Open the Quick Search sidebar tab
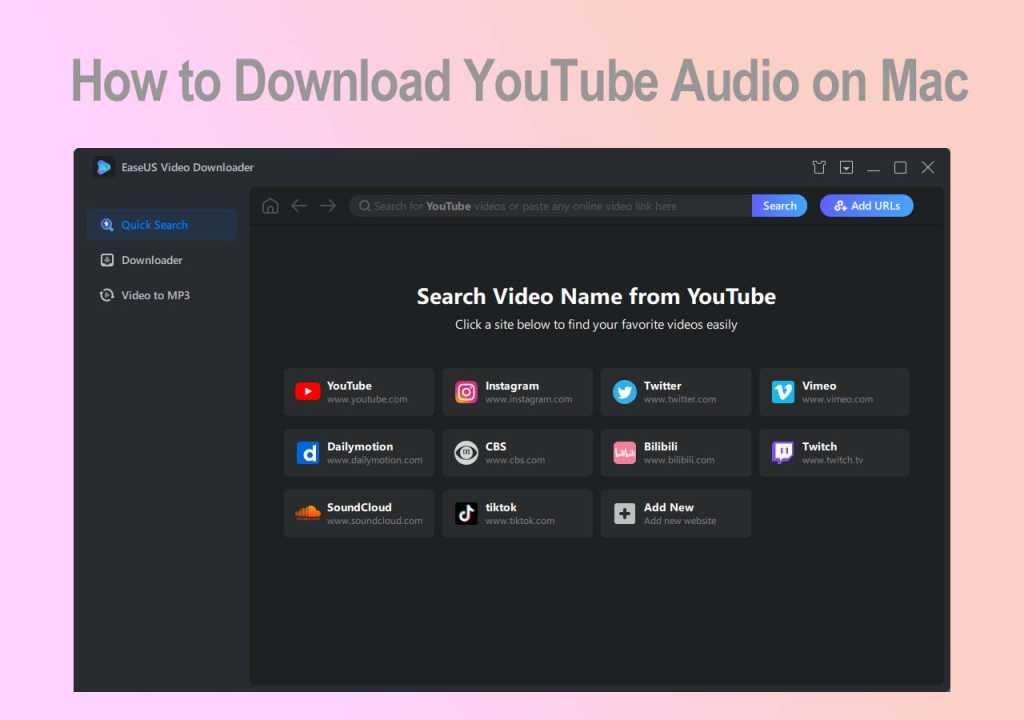 coord(161,225)
